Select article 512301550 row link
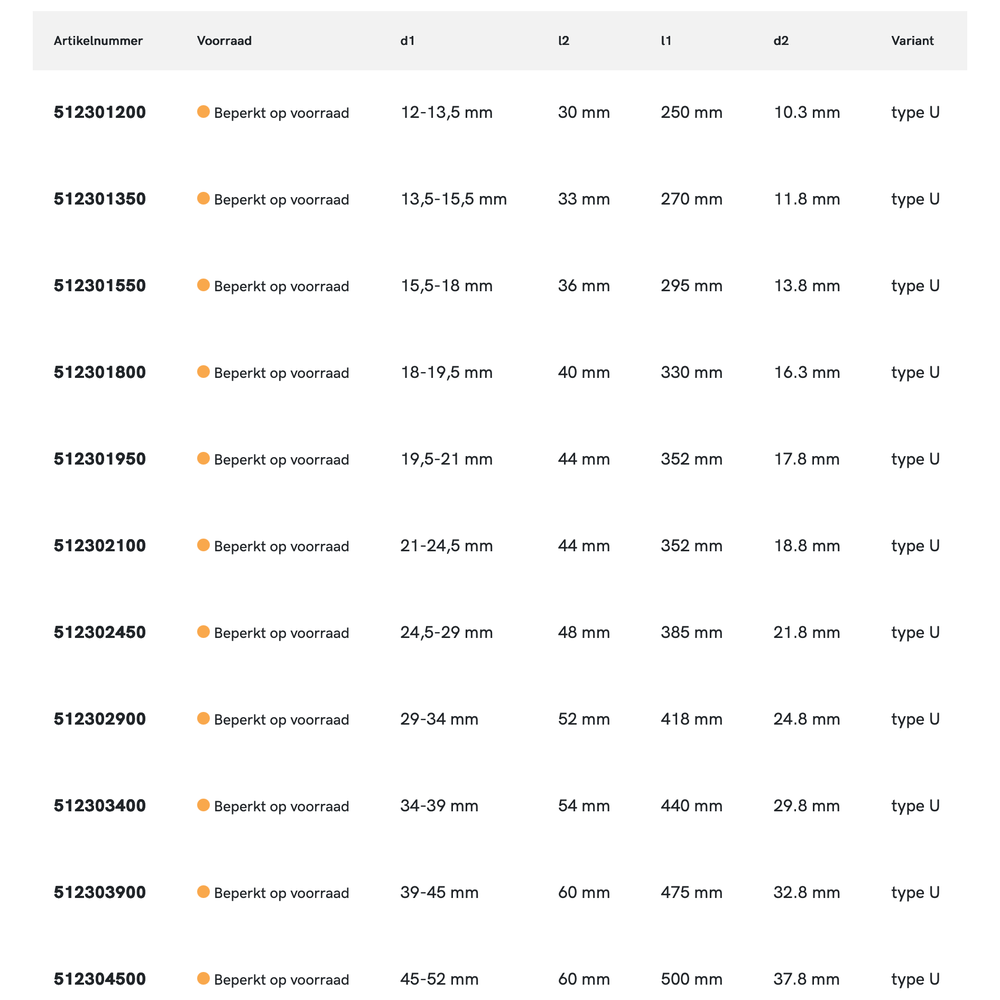 (x=100, y=286)
